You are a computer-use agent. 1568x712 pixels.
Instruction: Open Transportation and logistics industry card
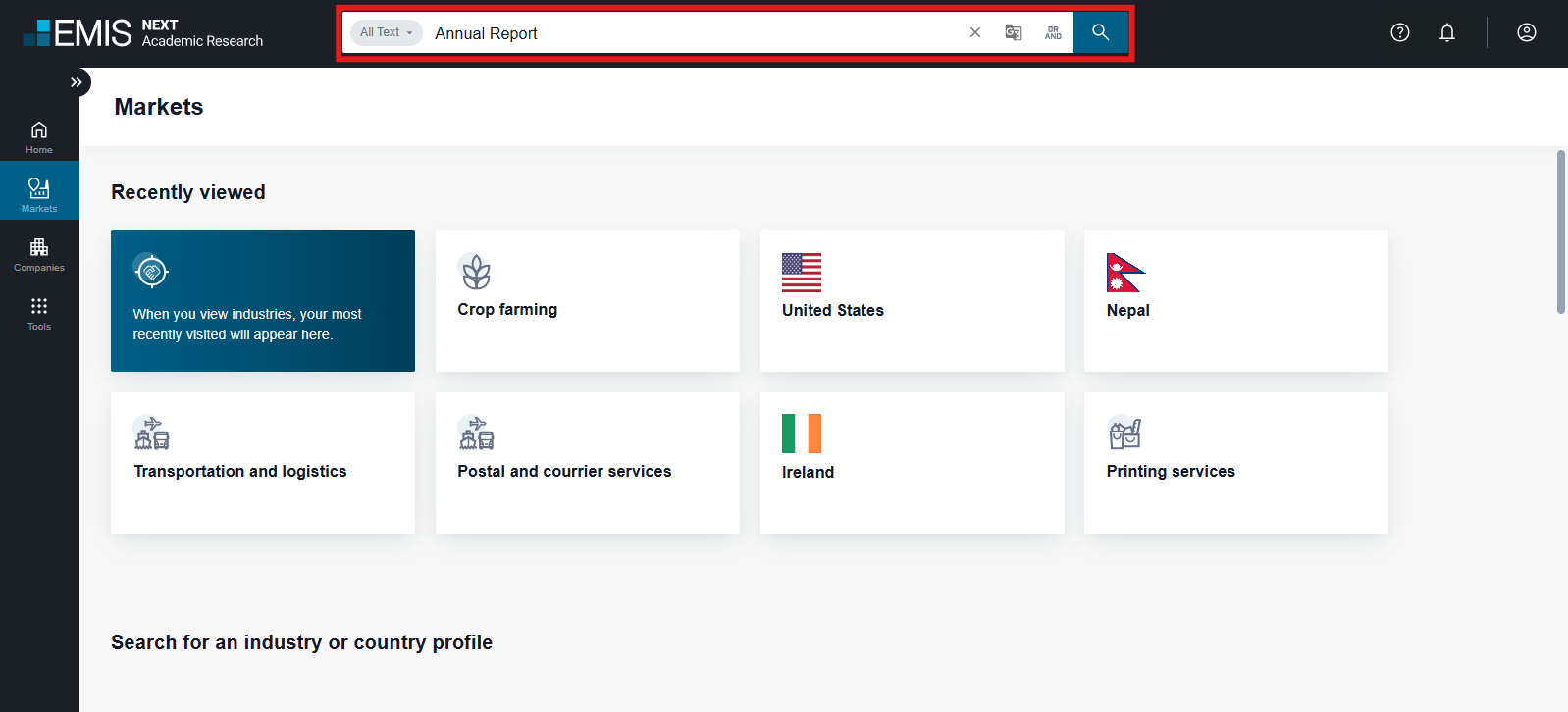tap(262, 463)
